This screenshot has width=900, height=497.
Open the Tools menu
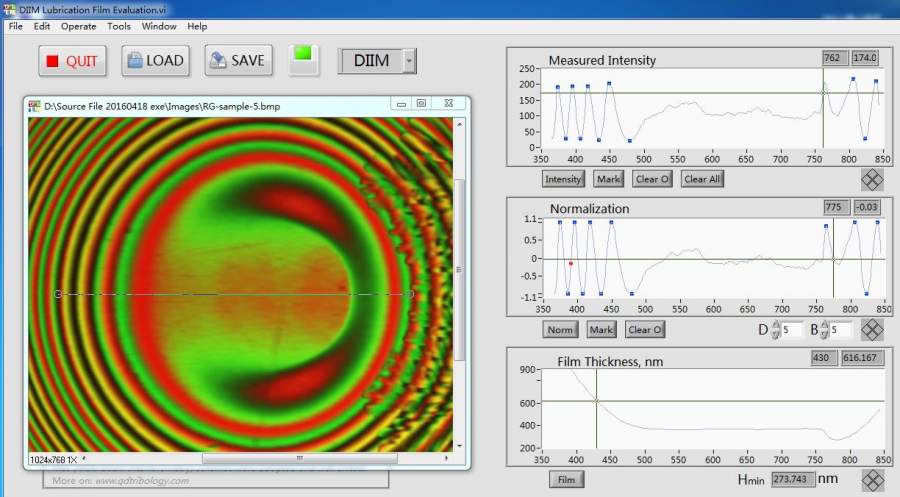coord(119,26)
